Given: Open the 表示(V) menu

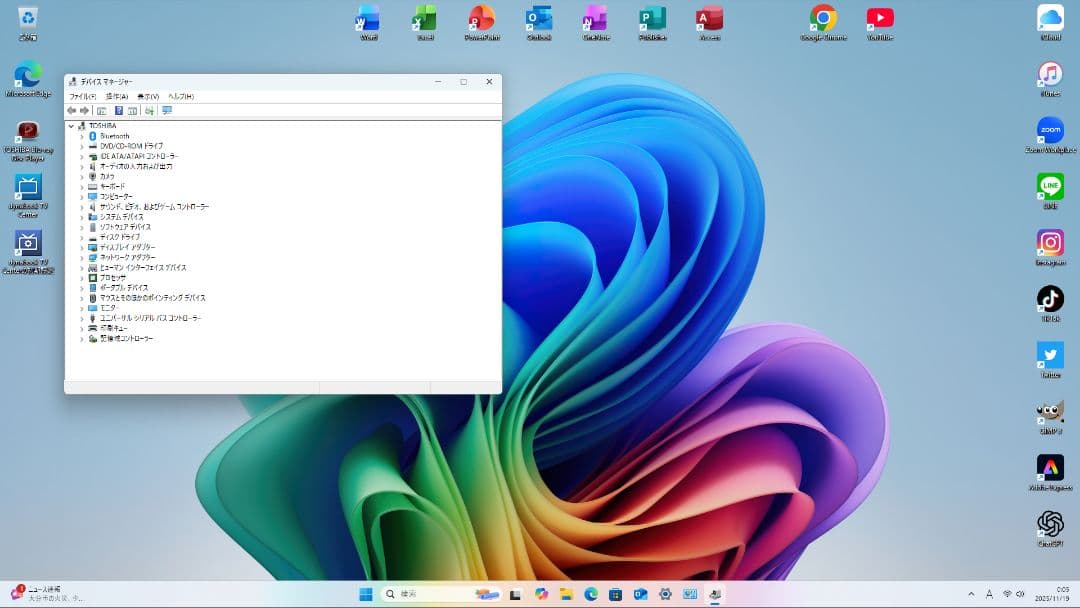Looking at the screenshot, I should pos(144,95).
